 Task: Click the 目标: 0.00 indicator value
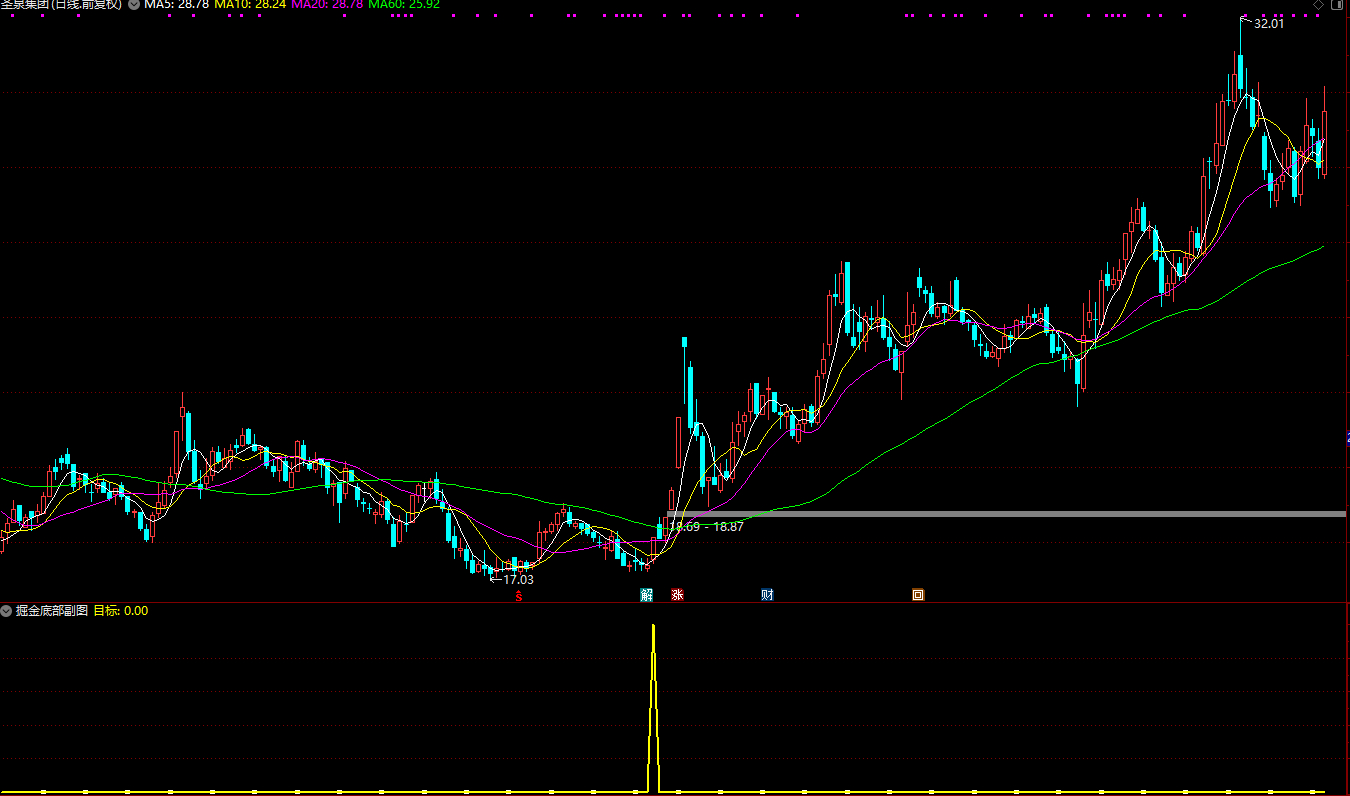click(120, 610)
